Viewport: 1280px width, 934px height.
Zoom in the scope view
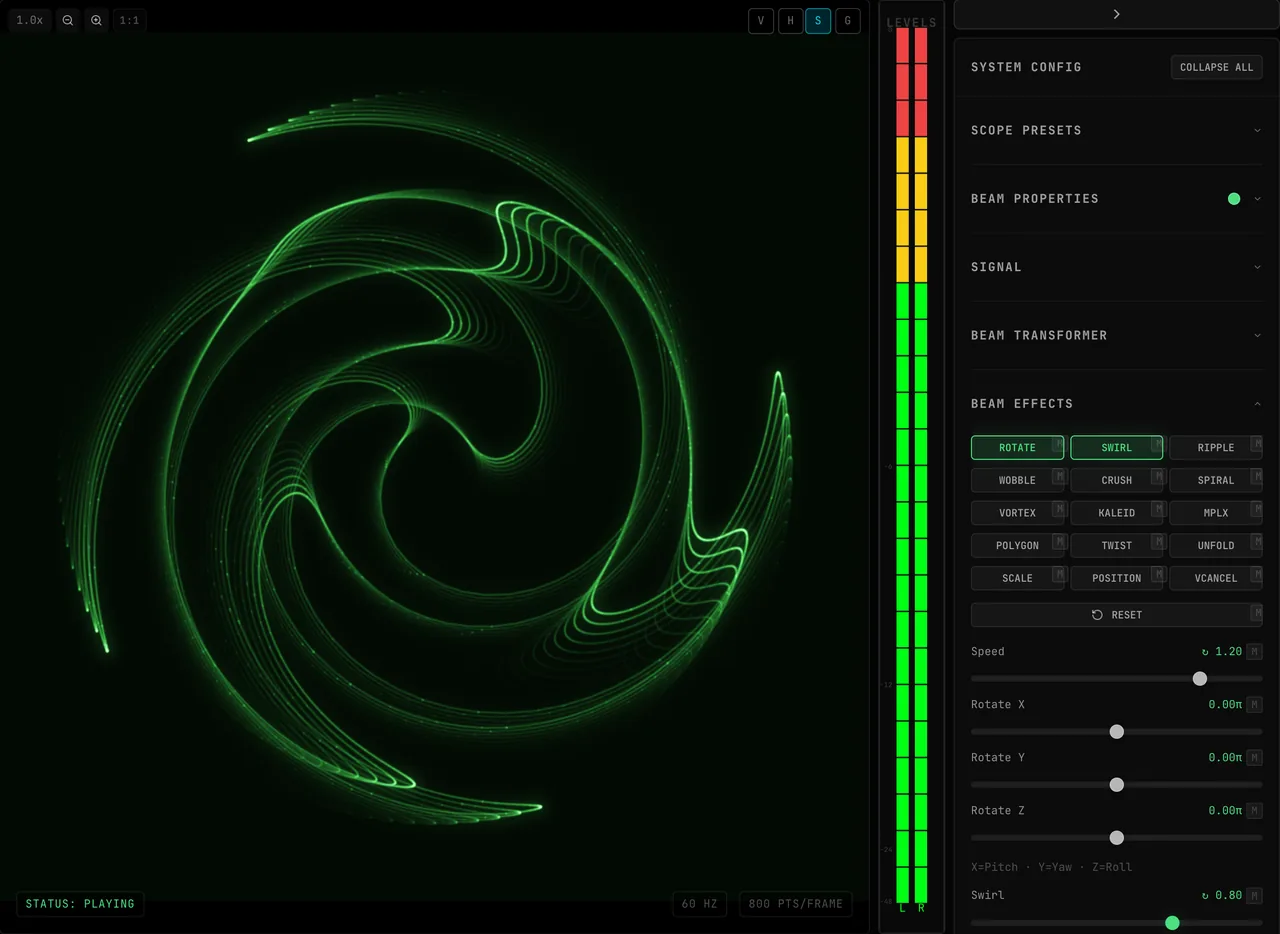pyautogui.click(x=96, y=20)
